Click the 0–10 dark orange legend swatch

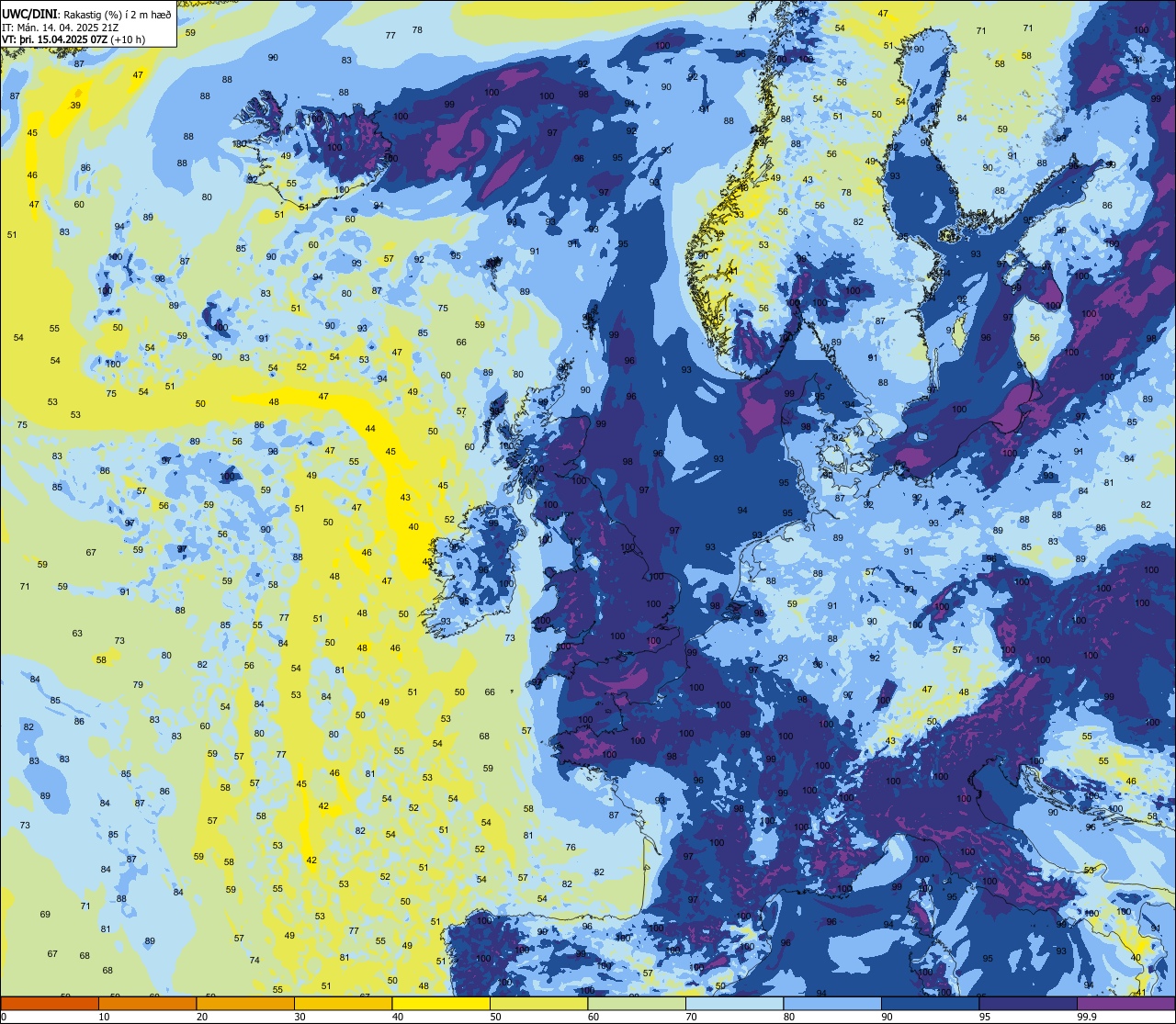50,1004
